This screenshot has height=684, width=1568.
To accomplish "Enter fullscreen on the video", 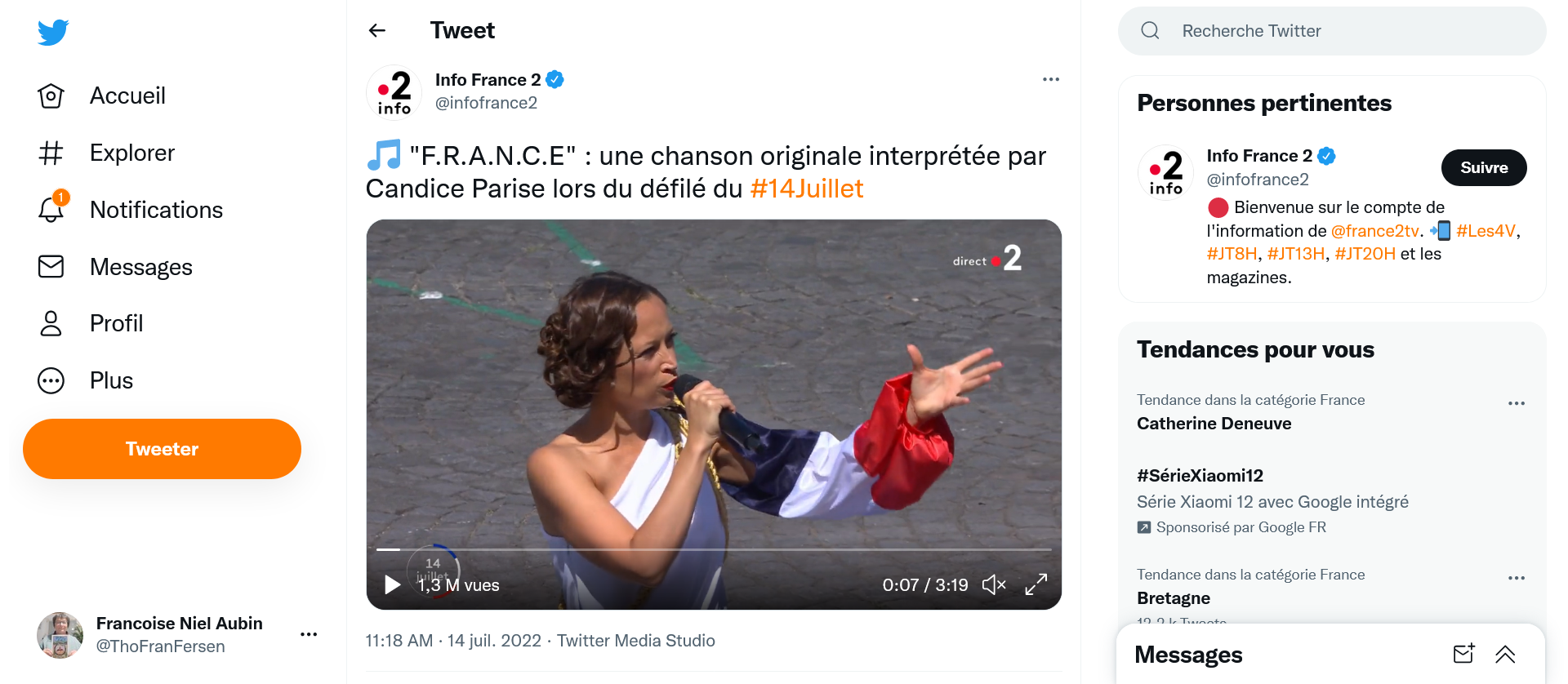I will pos(1036,584).
